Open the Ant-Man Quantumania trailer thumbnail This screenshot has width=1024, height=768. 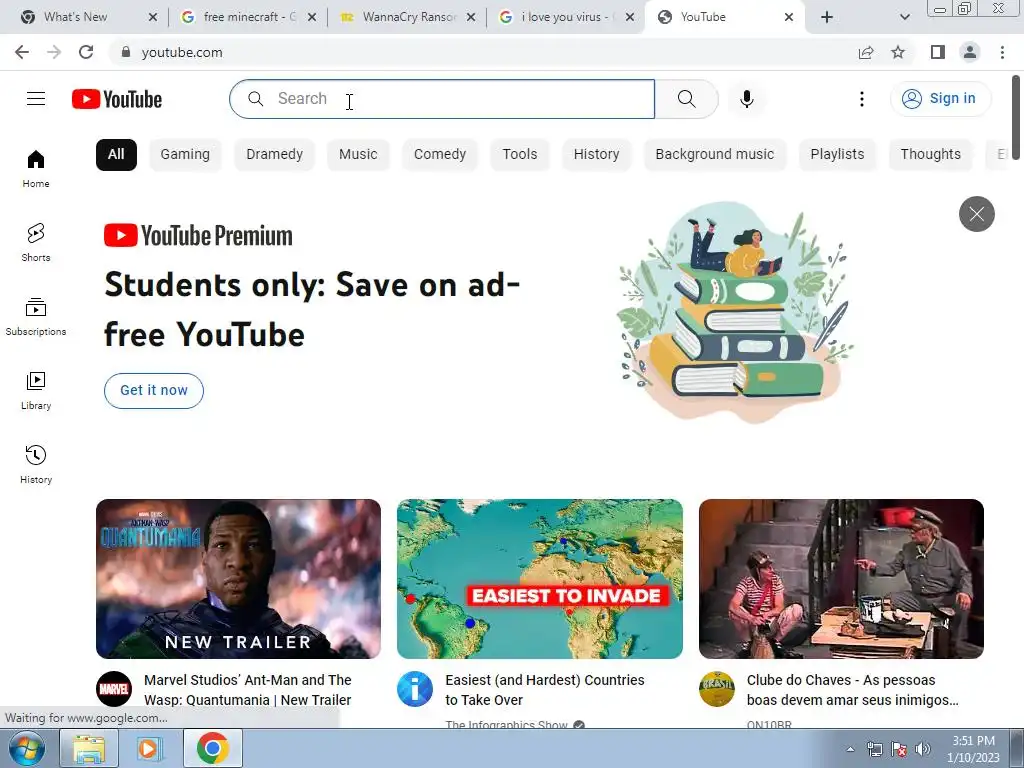pos(238,579)
